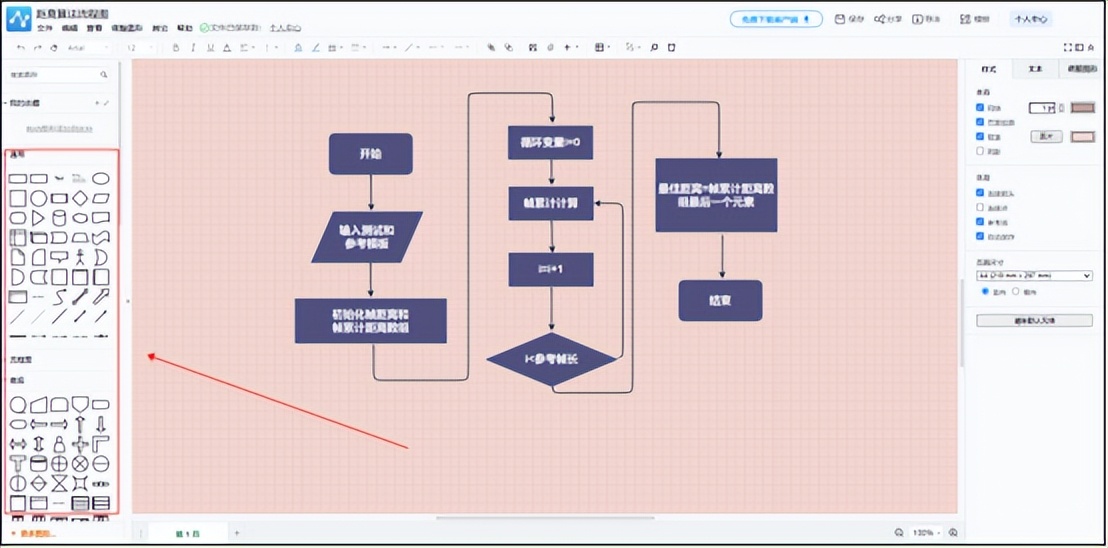Switch to the Arrange tab in right panel
This screenshot has width=1108, height=548.
pos(1080,69)
